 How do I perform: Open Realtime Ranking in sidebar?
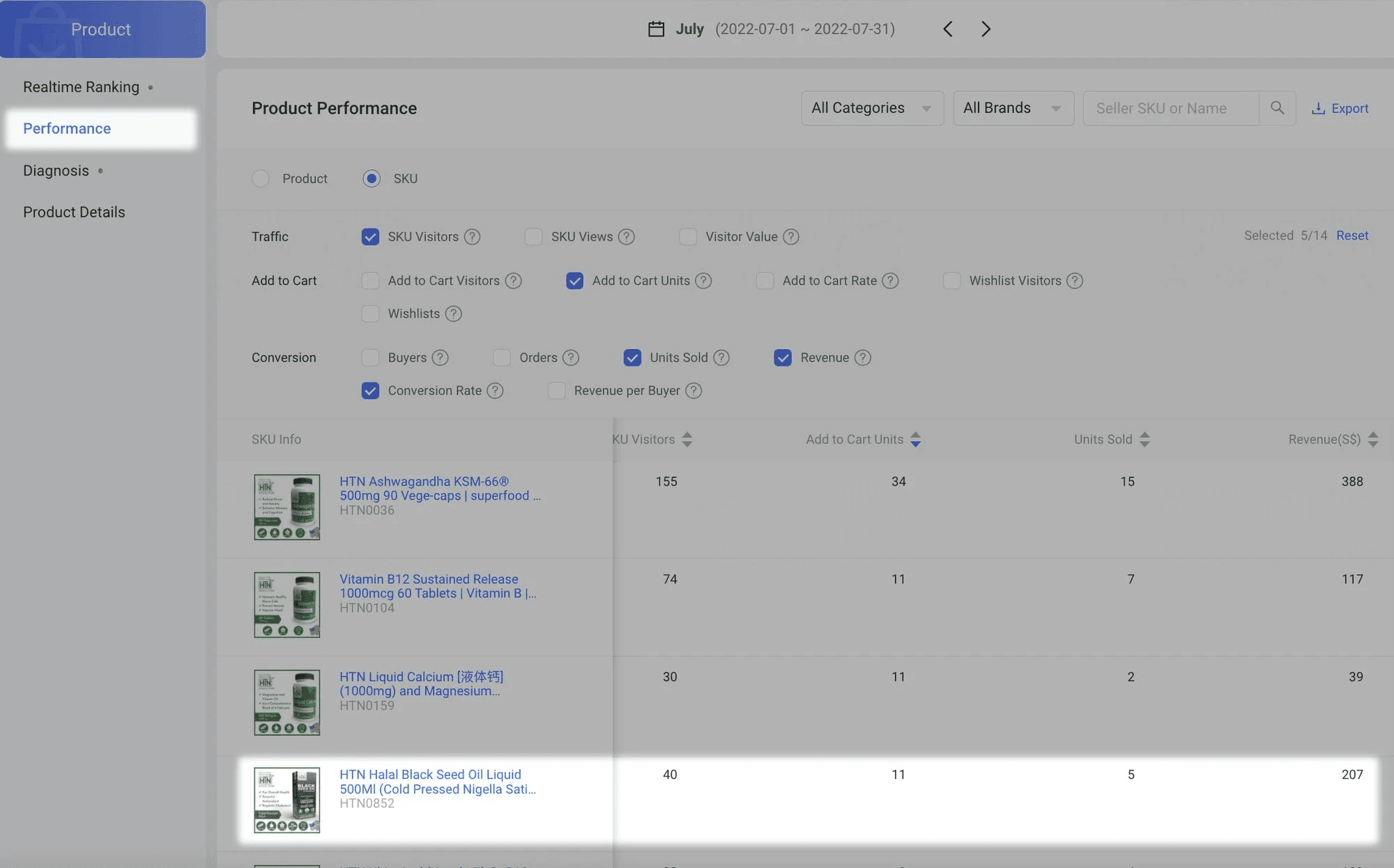[82, 87]
